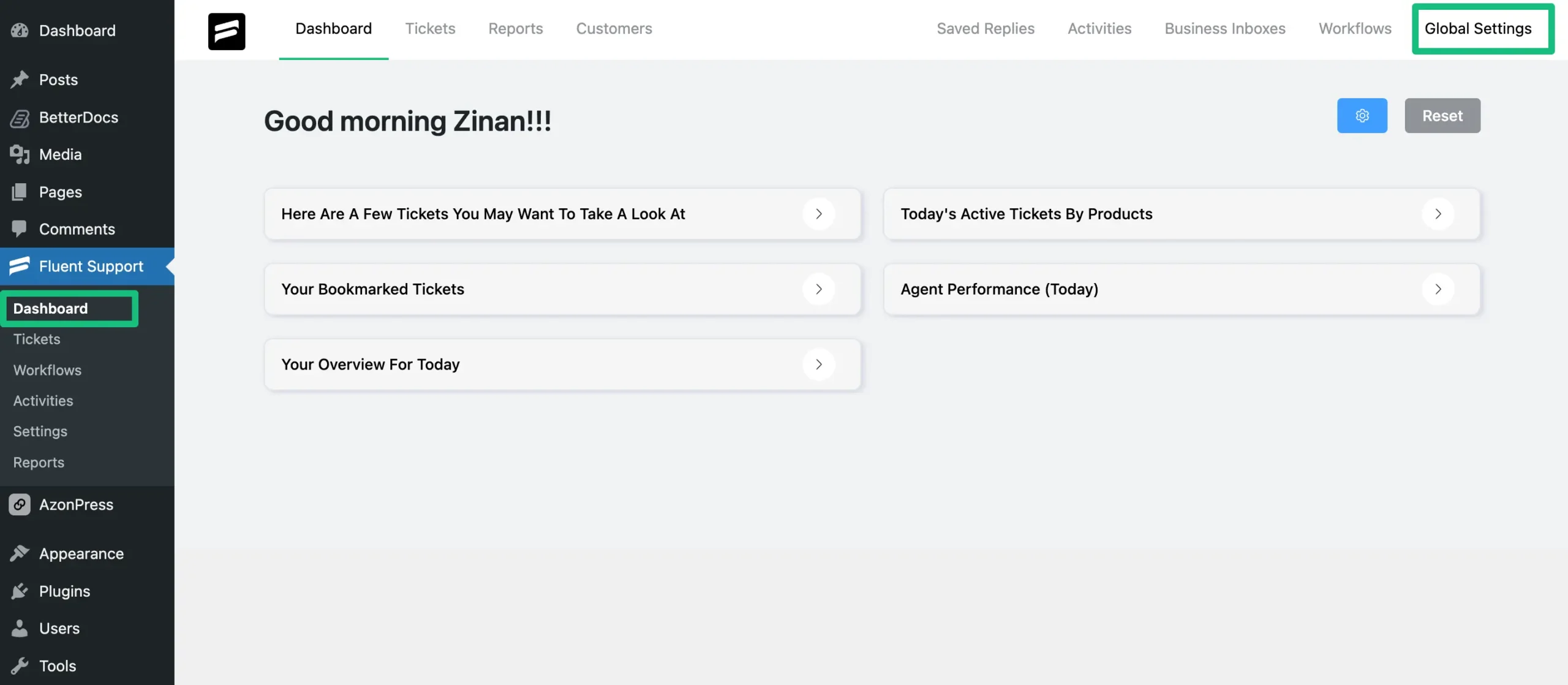Click the Reset button
The width and height of the screenshot is (1568, 685).
pos(1442,116)
